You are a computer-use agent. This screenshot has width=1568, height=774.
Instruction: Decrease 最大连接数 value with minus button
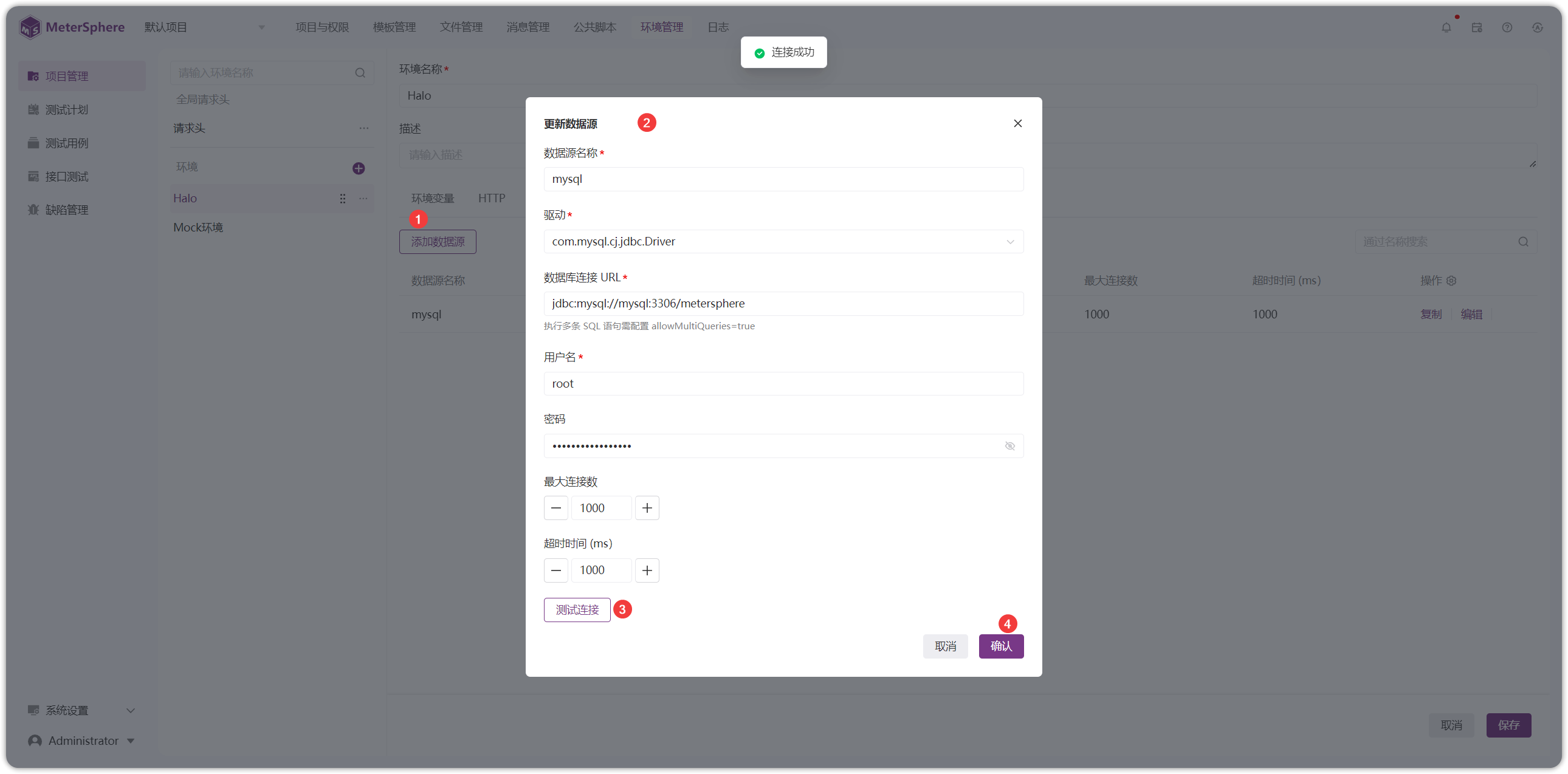pyautogui.click(x=555, y=508)
